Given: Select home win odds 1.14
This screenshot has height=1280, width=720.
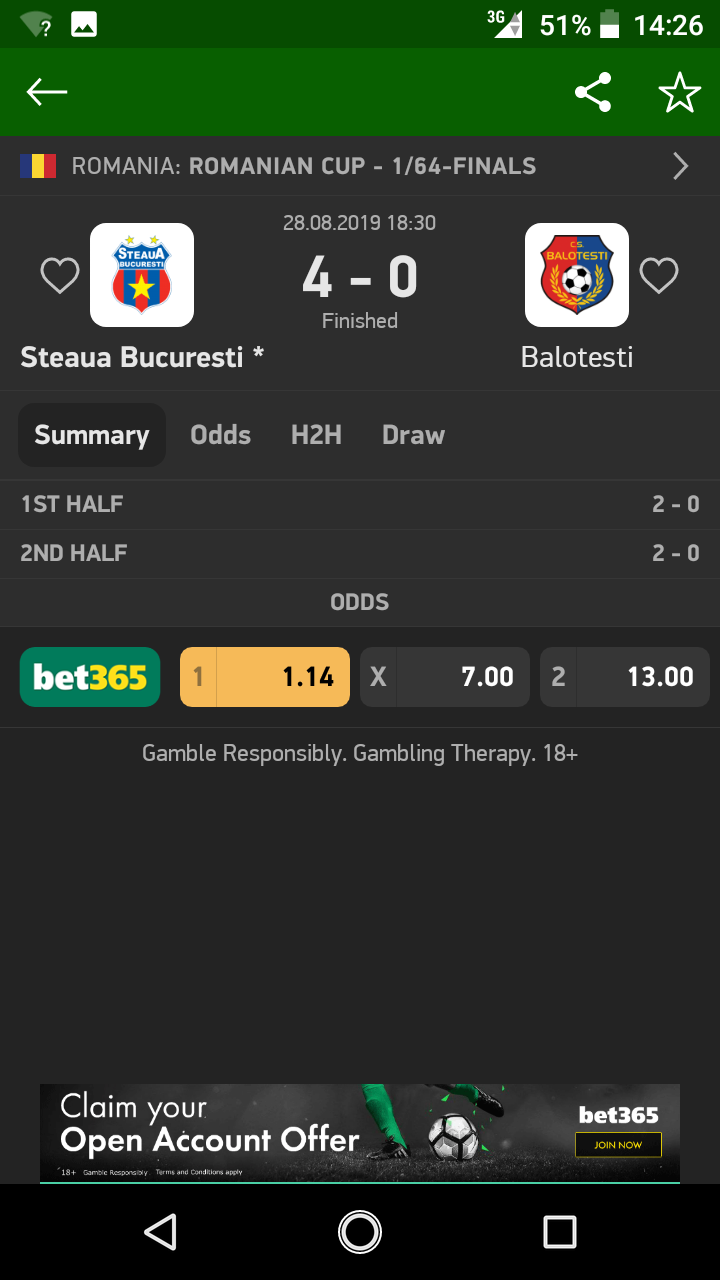Looking at the screenshot, I should [265, 677].
